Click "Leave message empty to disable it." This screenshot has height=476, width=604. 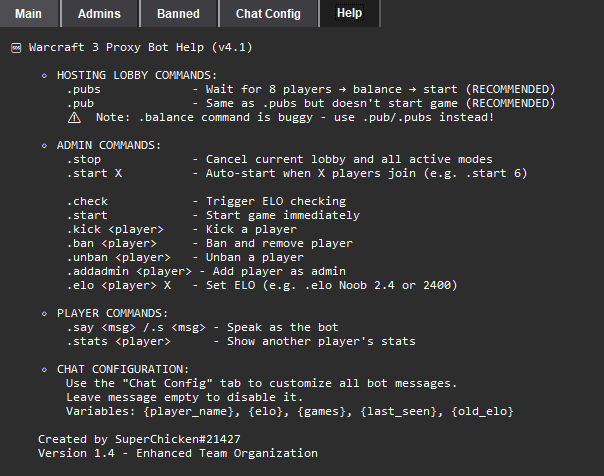pyautogui.click(x=185, y=397)
